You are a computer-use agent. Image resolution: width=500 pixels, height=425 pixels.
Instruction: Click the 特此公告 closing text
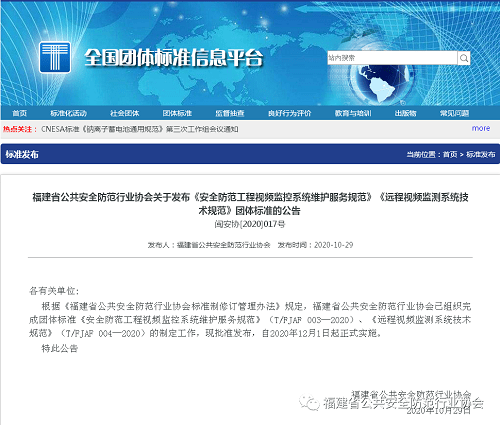[60, 349]
